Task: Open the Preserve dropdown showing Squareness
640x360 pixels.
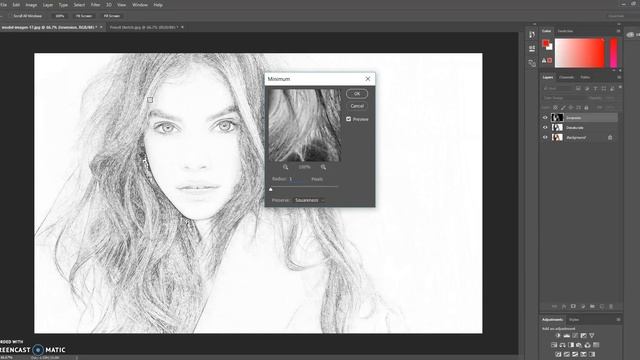Action: pos(309,200)
